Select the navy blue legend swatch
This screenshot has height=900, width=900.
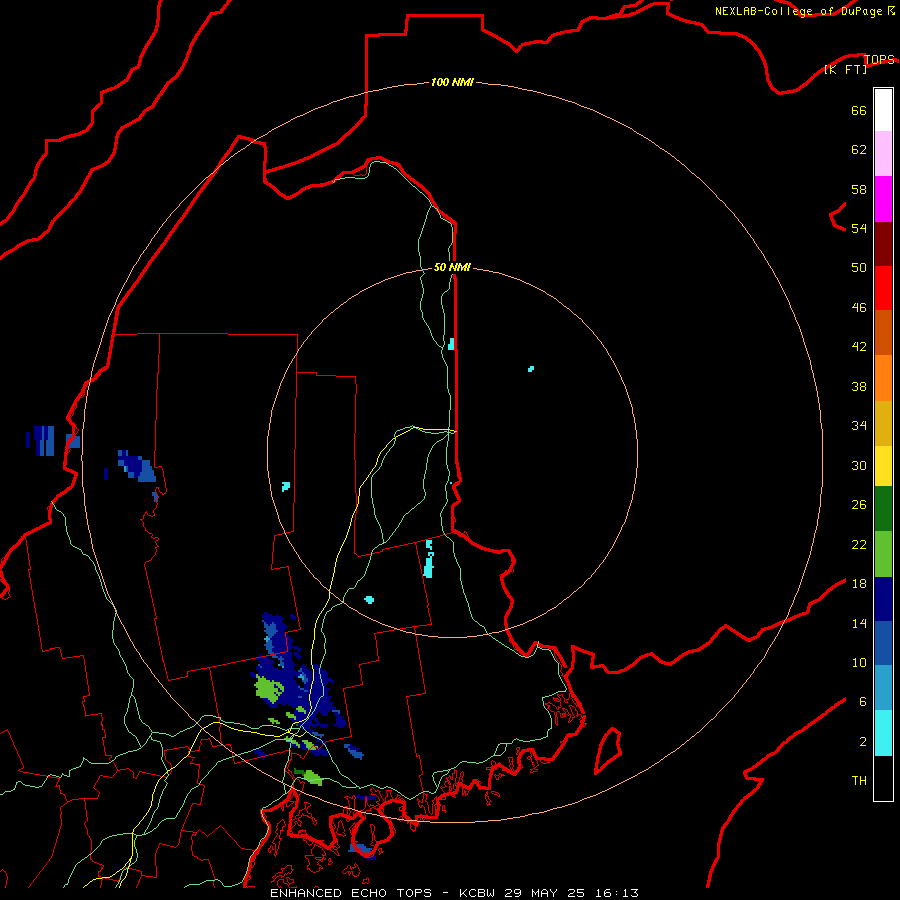pyautogui.click(x=883, y=599)
